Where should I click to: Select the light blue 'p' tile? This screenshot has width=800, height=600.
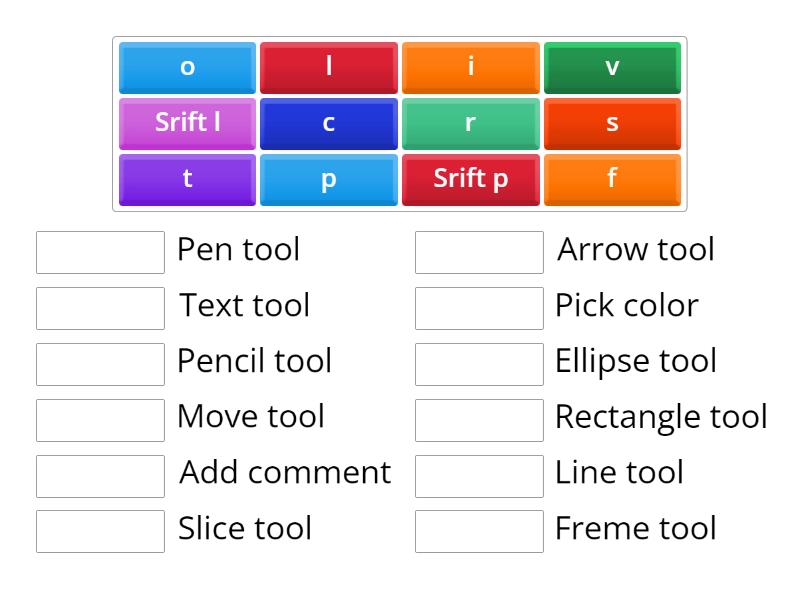click(328, 179)
